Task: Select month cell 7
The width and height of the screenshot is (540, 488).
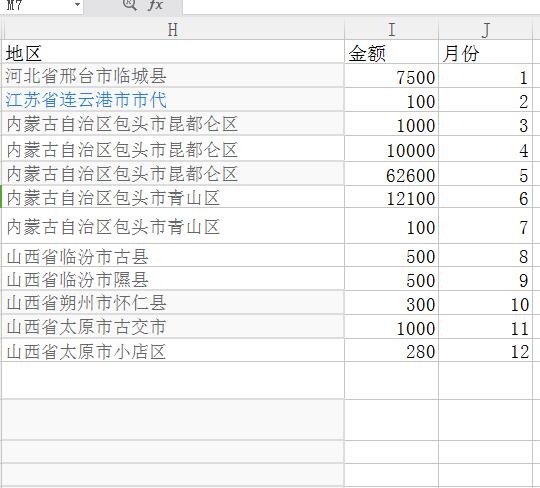Action: tap(486, 226)
